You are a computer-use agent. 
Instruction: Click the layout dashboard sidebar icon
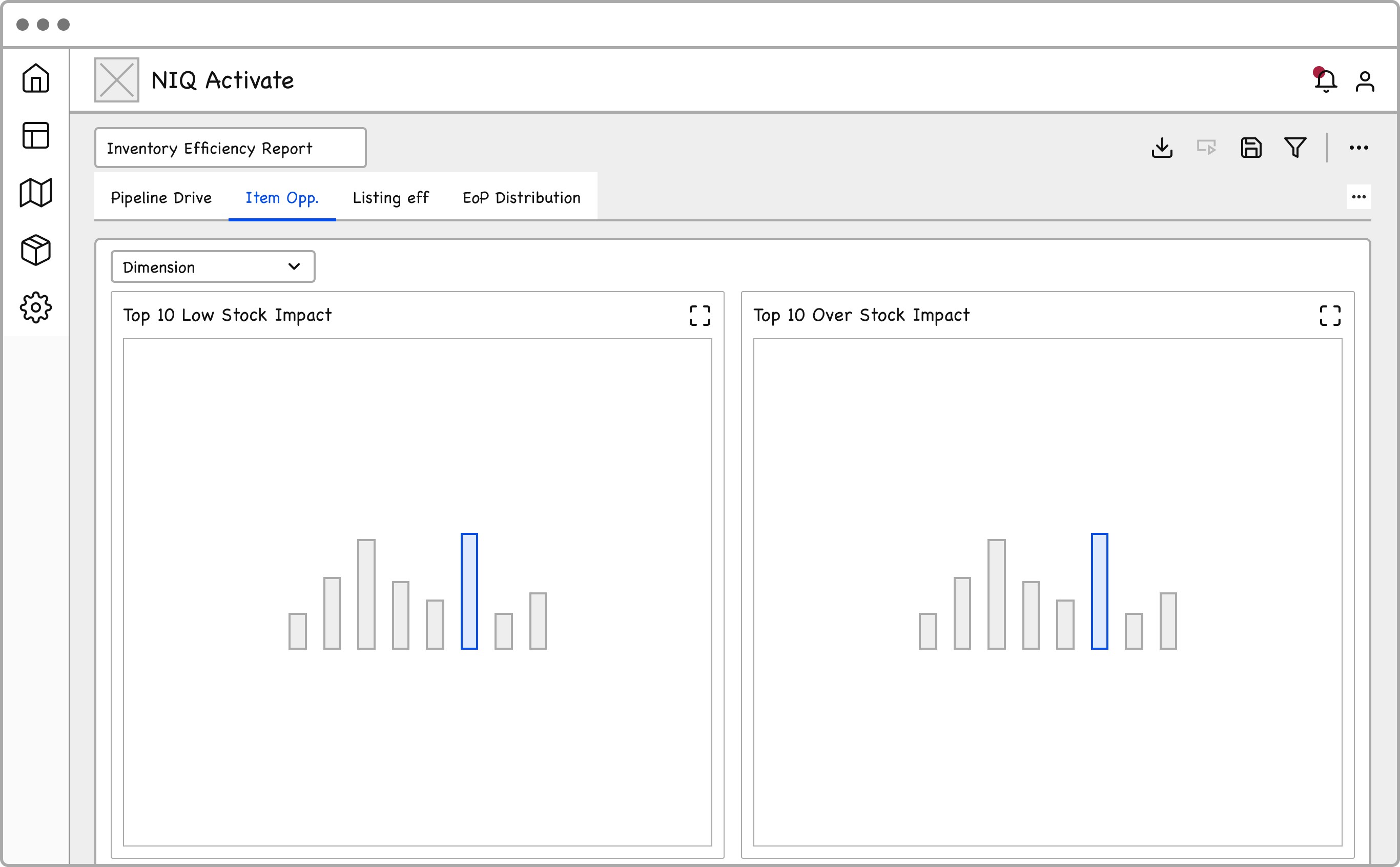35,135
